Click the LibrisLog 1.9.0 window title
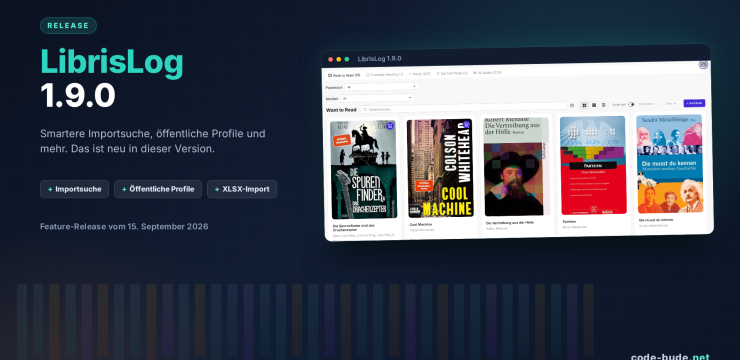Screen dimensions: 740x360 (x=379, y=59)
